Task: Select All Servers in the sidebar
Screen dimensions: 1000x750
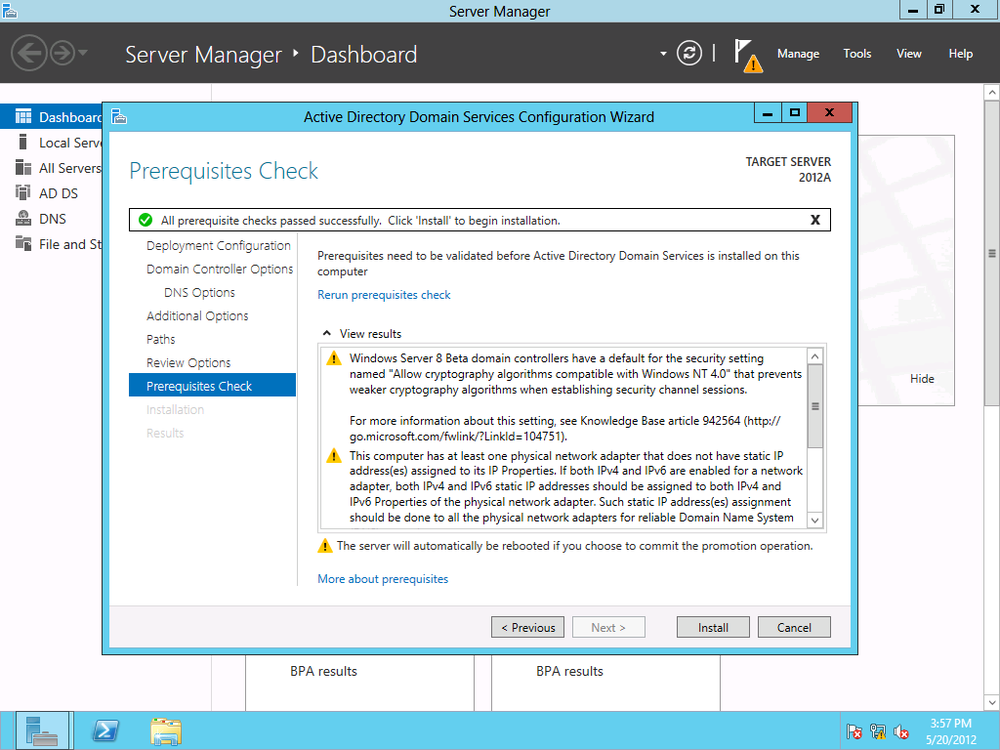Action: tap(52, 168)
